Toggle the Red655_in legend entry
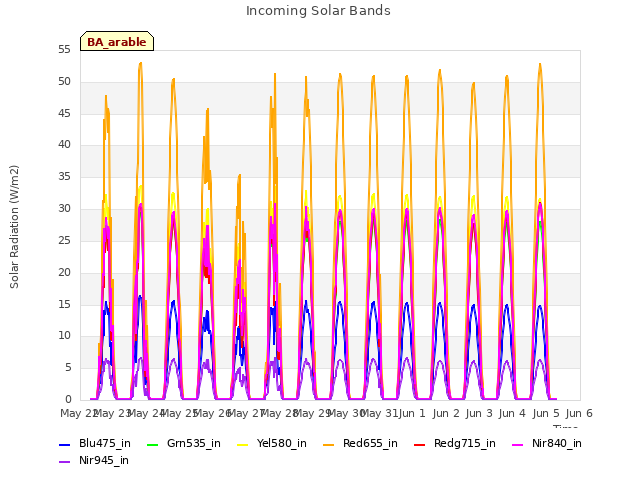 360,443
